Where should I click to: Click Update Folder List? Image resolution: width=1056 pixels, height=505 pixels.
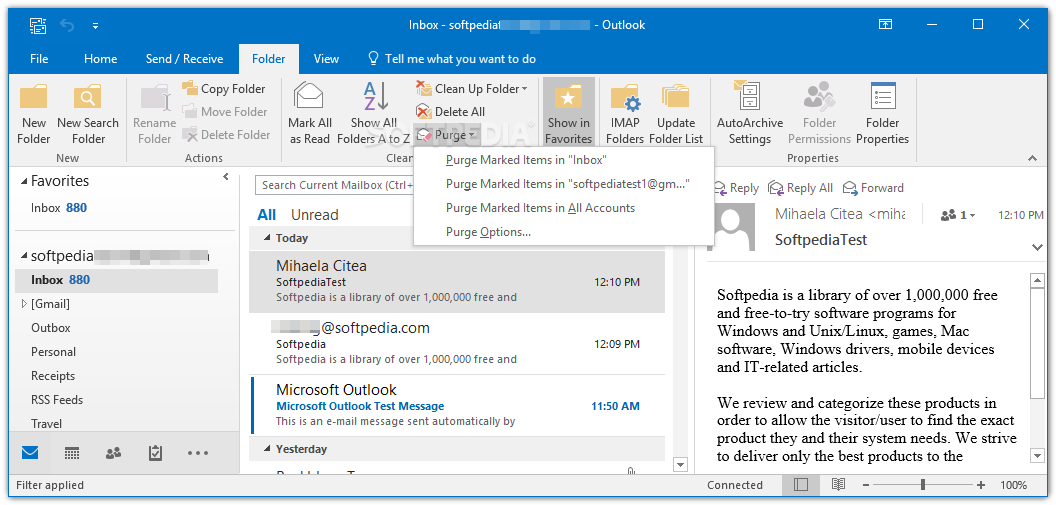click(x=675, y=114)
